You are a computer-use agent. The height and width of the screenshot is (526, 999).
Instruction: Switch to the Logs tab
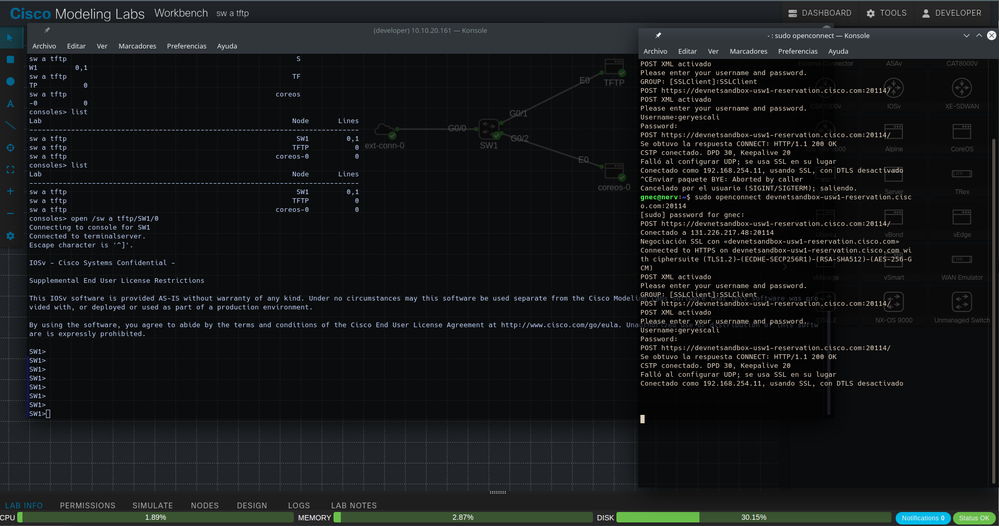pos(299,505)
